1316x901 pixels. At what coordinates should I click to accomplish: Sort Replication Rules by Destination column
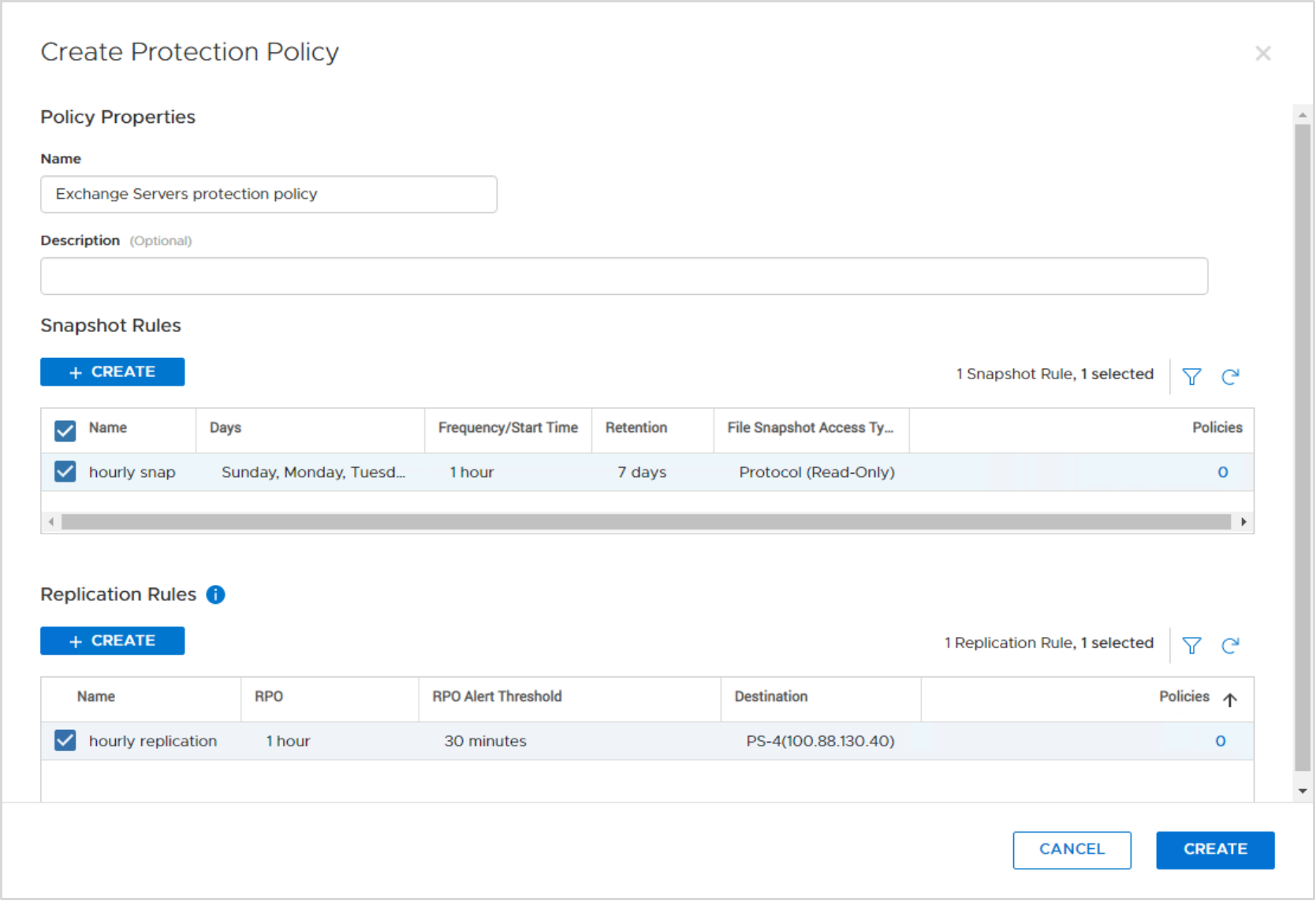tap(770, 696)
